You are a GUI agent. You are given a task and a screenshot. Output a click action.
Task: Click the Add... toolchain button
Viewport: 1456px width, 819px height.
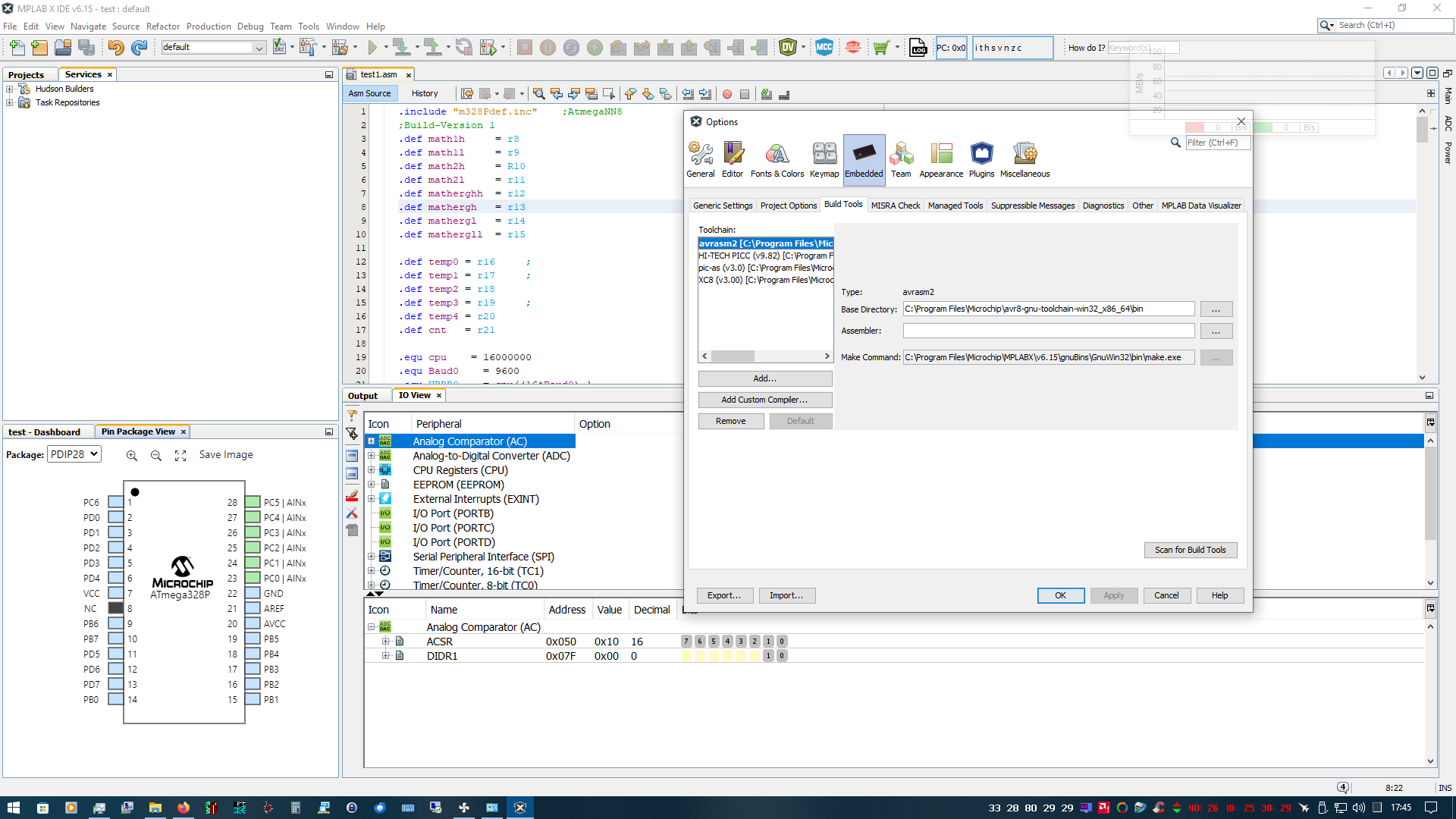[x=765, y=378]
